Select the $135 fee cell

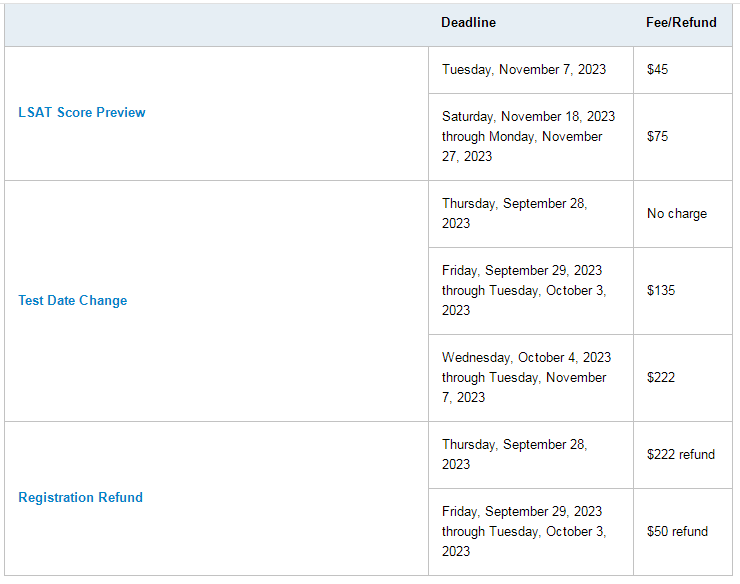pyautogui.click(x=683, y=291)
